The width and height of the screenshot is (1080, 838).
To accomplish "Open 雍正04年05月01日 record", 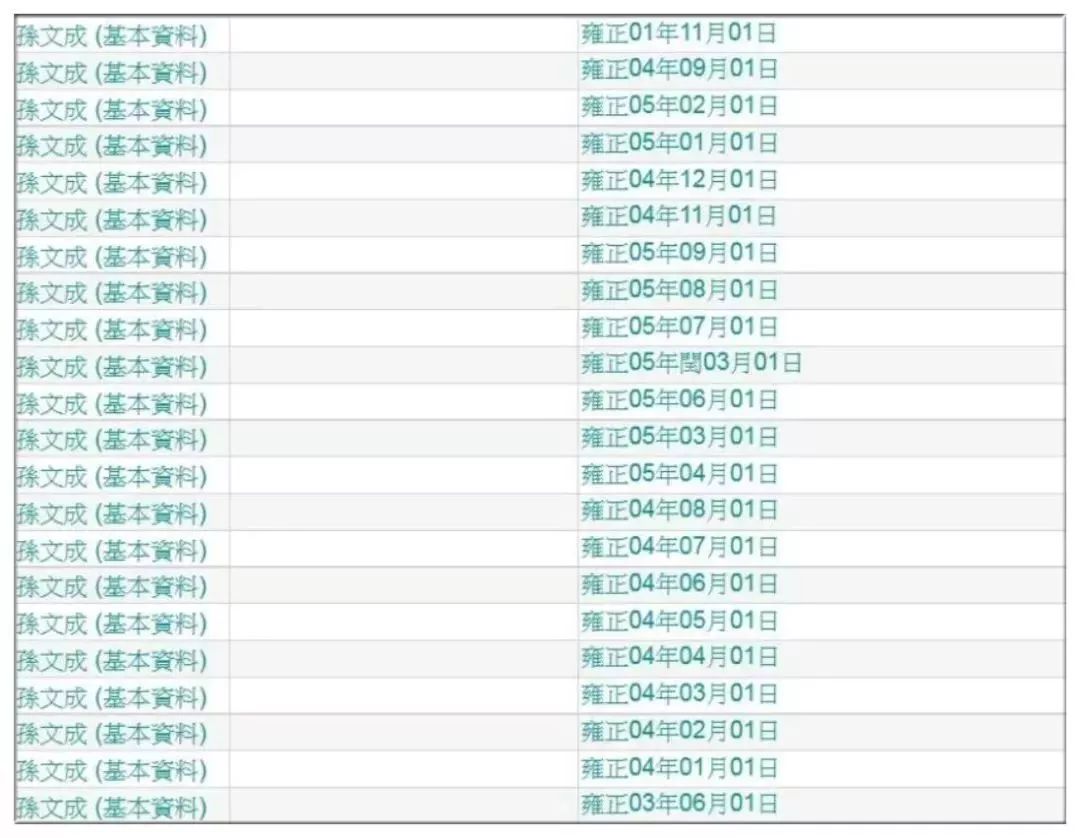I will point(679,621).
